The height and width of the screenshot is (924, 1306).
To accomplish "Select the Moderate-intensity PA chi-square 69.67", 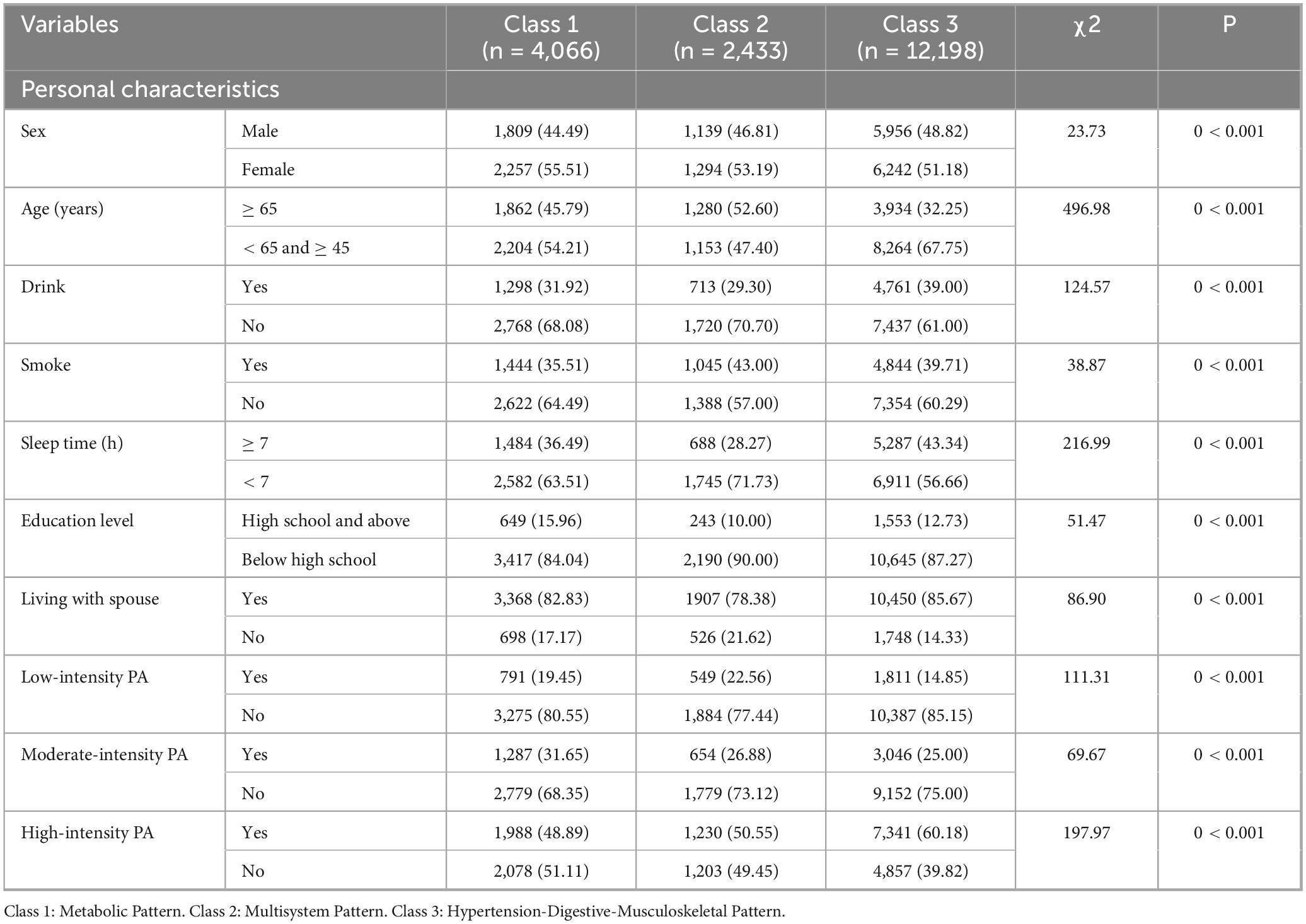I will pyautogui.click(x=1087, y=754).
